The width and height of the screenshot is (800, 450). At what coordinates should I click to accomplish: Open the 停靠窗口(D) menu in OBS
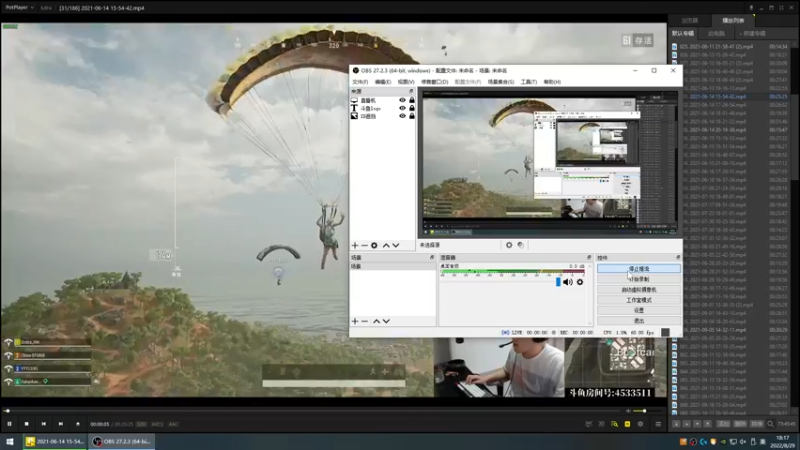click(435, 82)
